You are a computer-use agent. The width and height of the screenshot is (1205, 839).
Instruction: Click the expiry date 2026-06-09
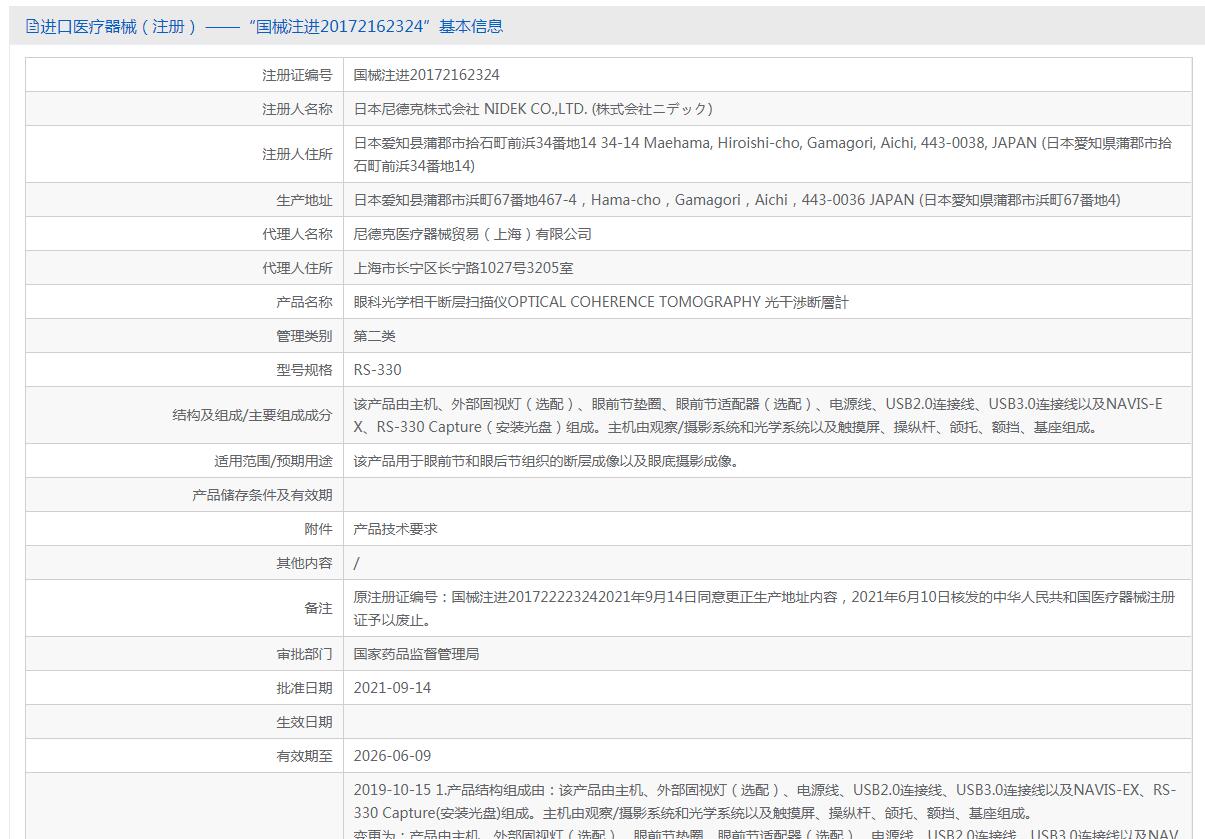(x=392, y=756)
